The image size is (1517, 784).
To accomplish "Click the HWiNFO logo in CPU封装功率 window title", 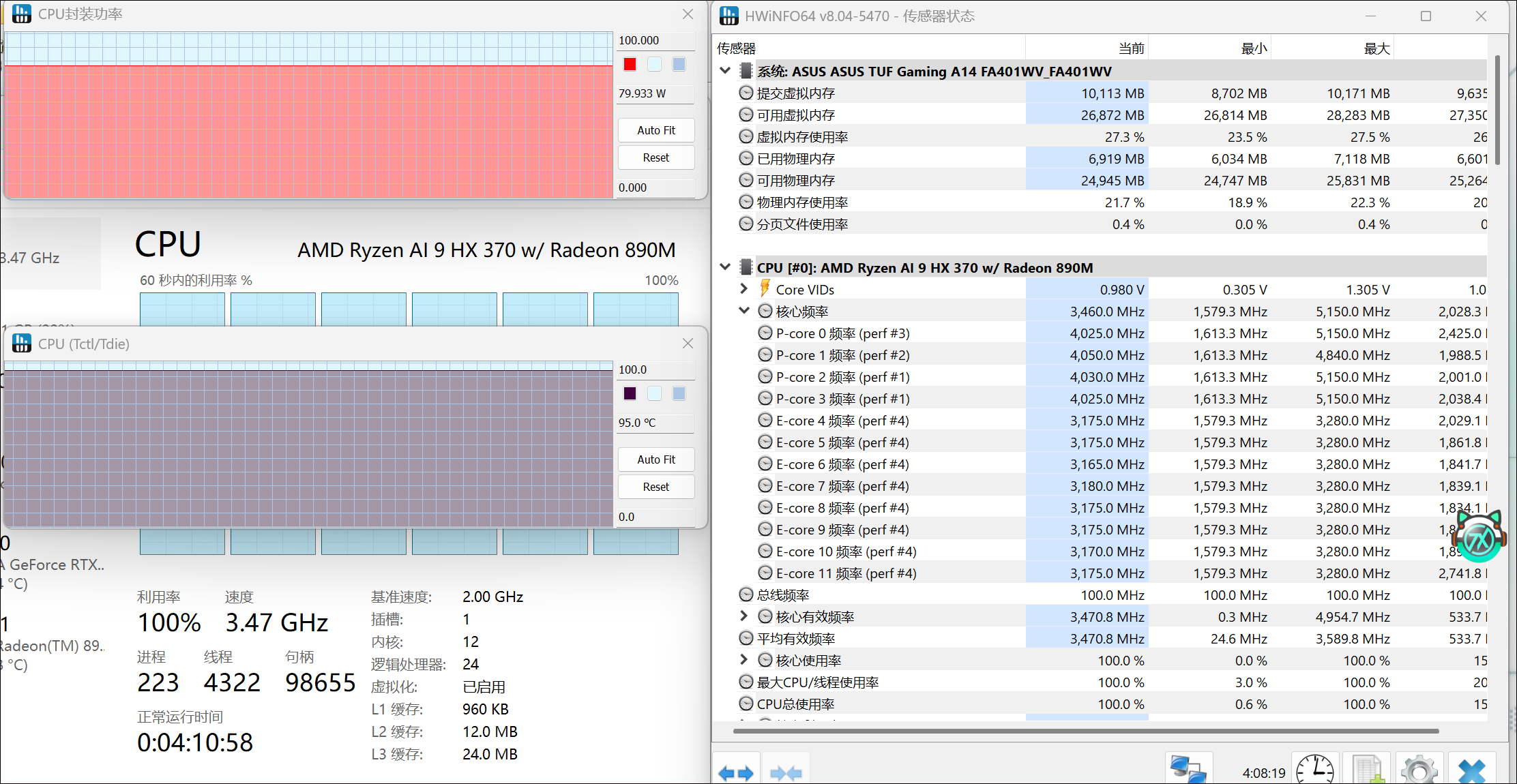I will 22,14.
